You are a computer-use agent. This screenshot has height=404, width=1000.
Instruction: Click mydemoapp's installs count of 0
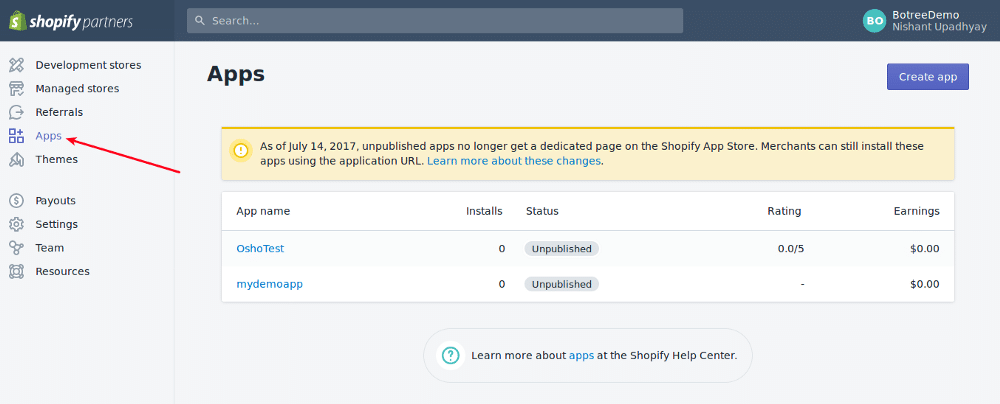[x=502, y=285]
